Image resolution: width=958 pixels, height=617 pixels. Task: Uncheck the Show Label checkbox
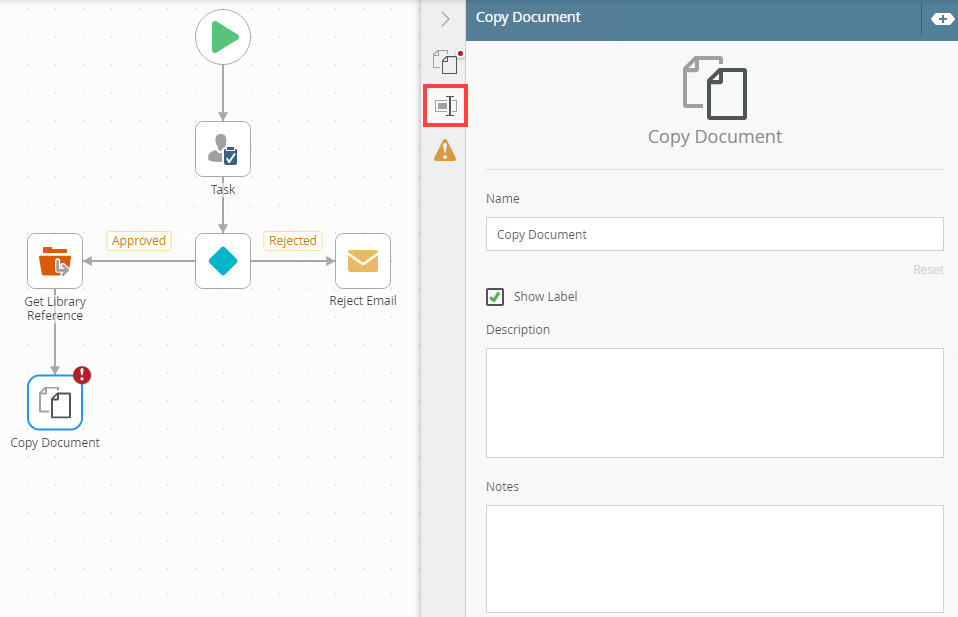point(495,297)
